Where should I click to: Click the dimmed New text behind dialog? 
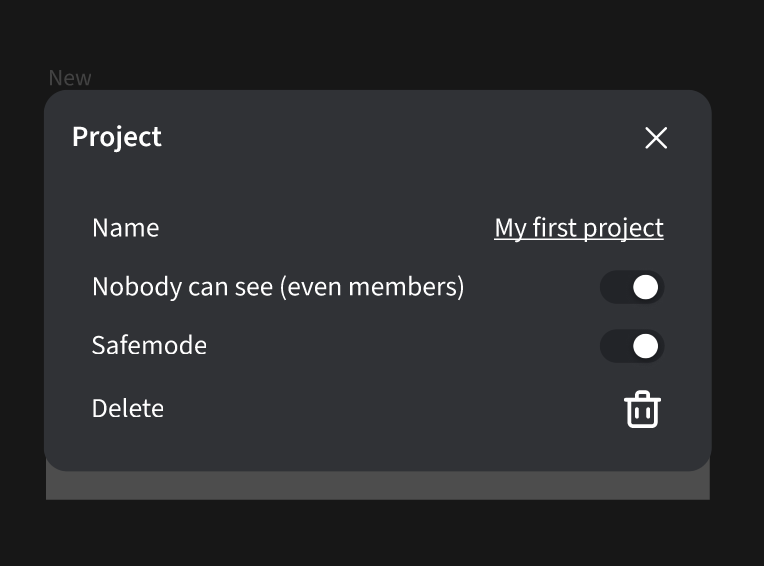tap(70, 78)
